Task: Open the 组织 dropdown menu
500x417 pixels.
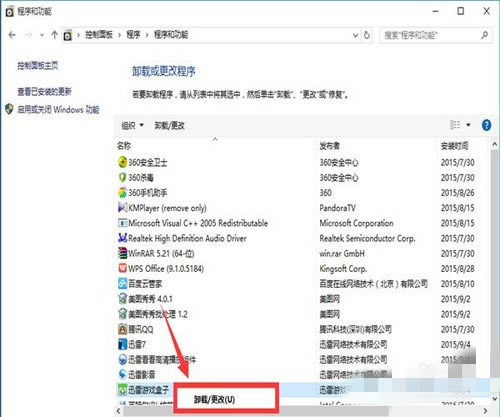Action: coord(132,125)
